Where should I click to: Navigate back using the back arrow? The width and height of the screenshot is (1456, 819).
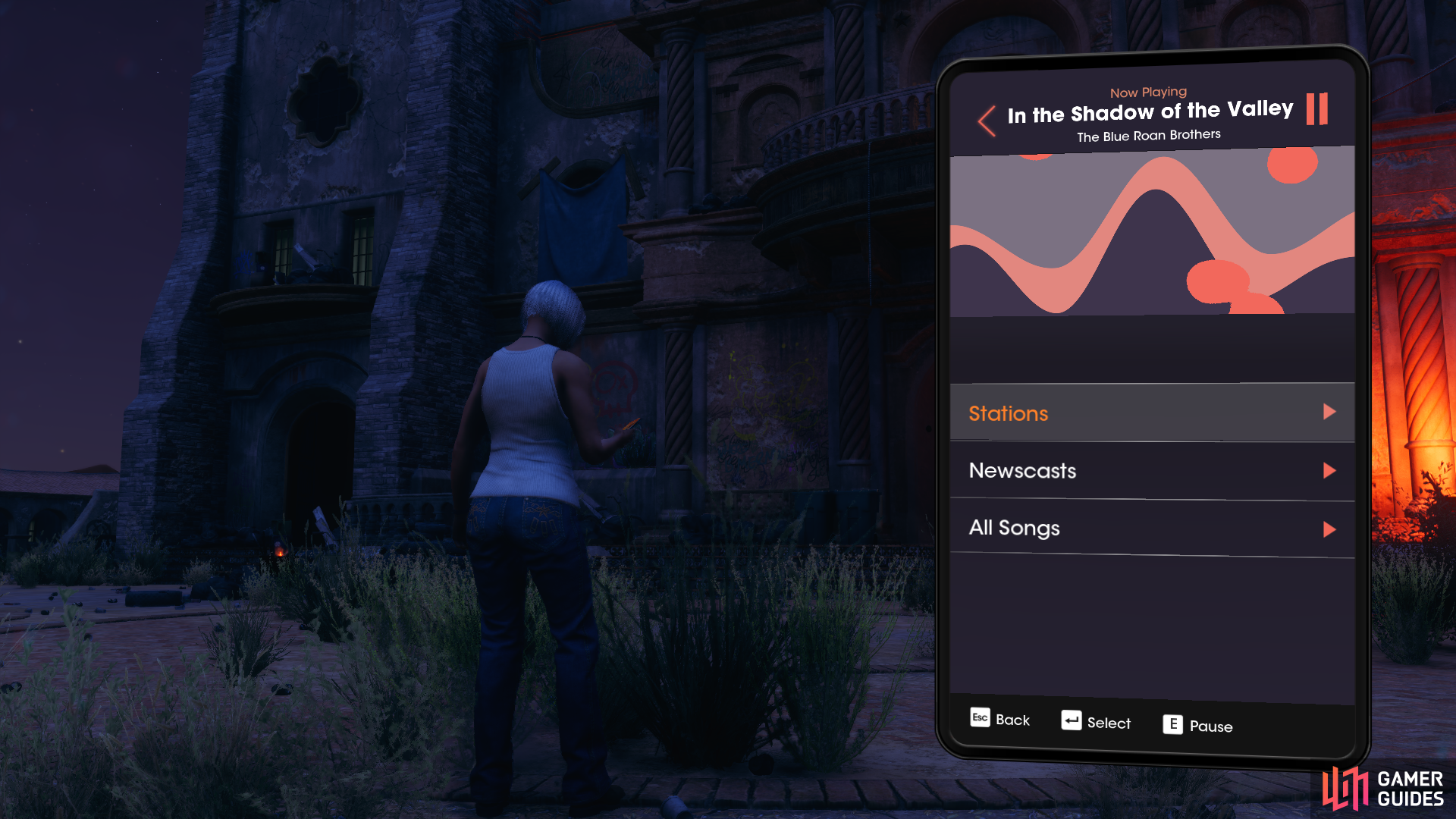click(x=987, y=118)
